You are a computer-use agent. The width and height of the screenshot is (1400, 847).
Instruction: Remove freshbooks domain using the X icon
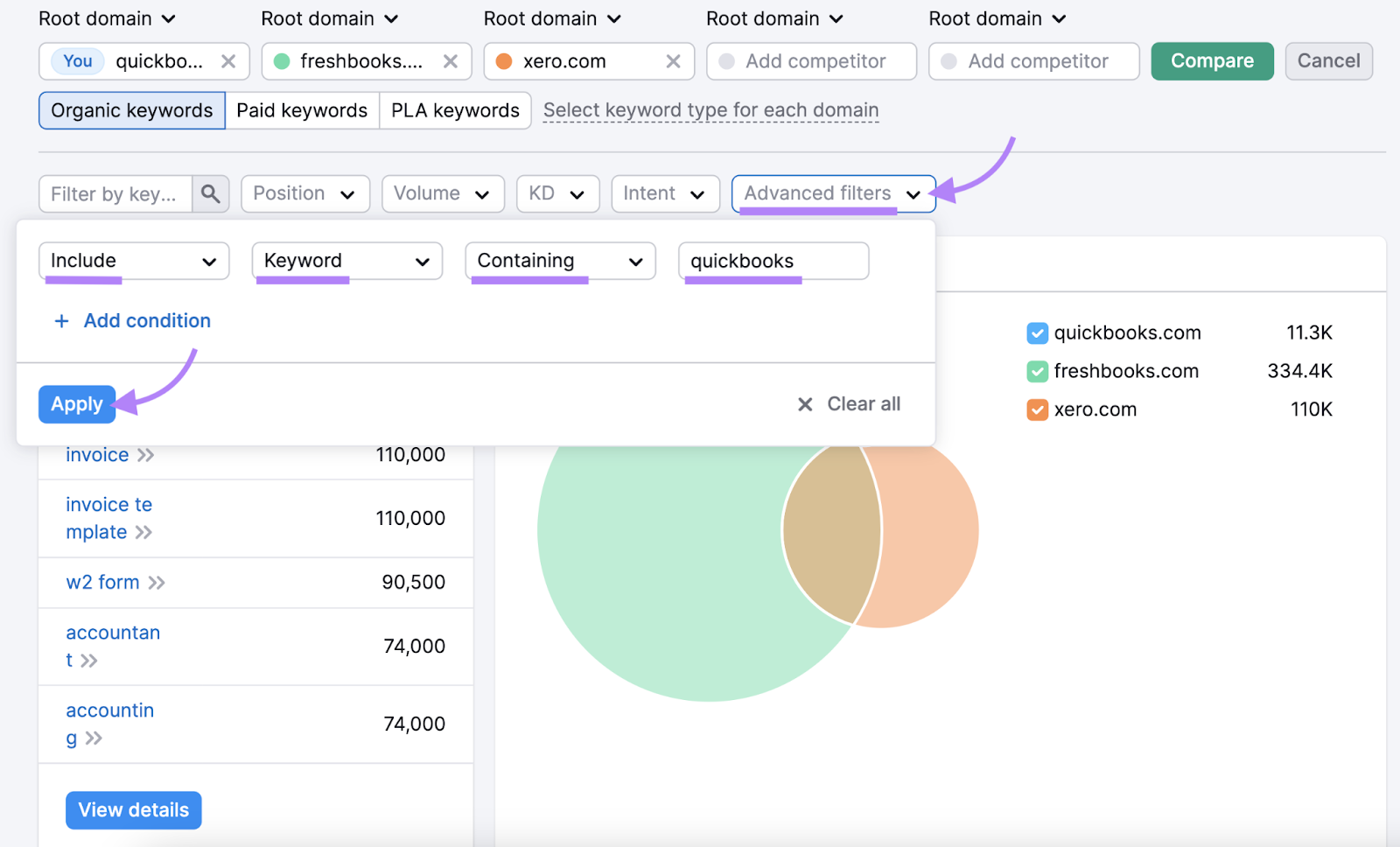click(x=451, y=61)
